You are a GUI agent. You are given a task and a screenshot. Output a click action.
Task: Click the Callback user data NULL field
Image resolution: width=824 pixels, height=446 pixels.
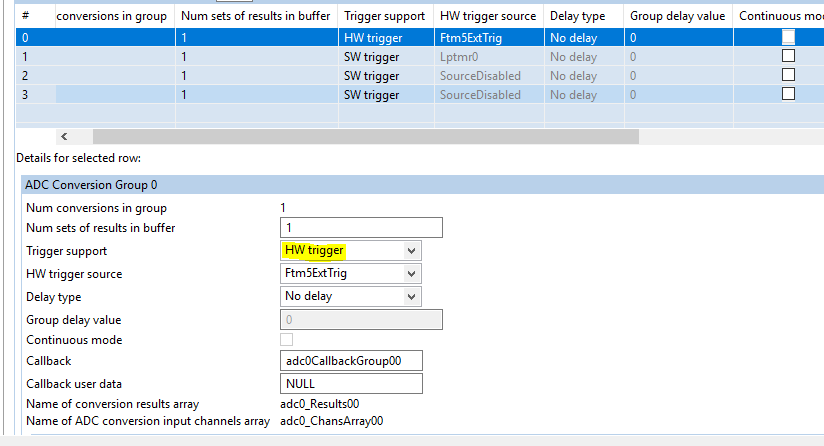tap(351, 383)
